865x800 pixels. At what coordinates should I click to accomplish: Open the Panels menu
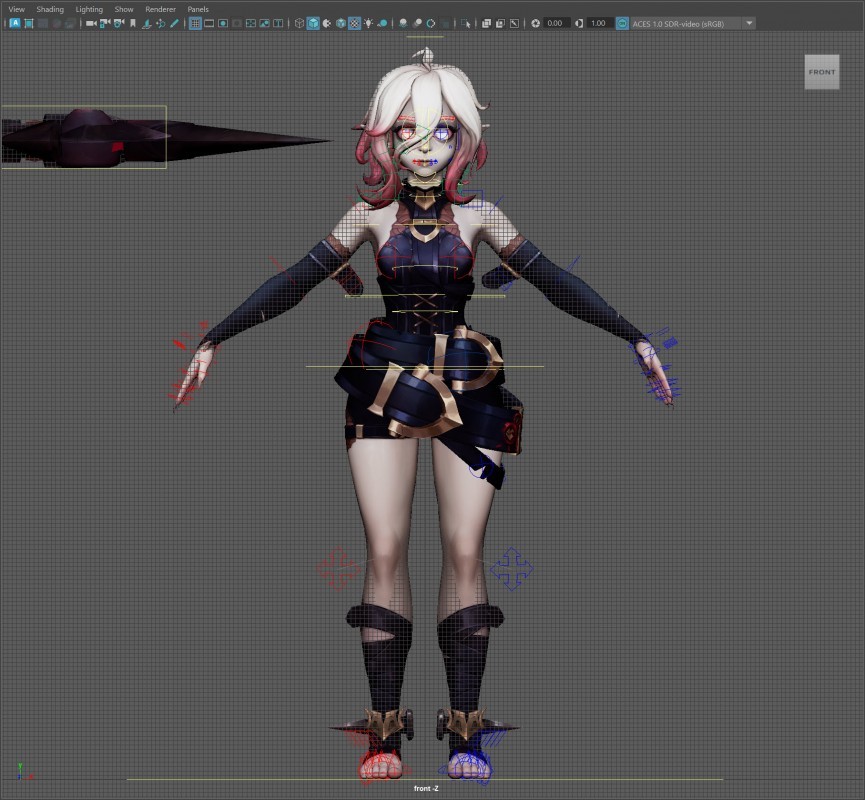(198, 9)
